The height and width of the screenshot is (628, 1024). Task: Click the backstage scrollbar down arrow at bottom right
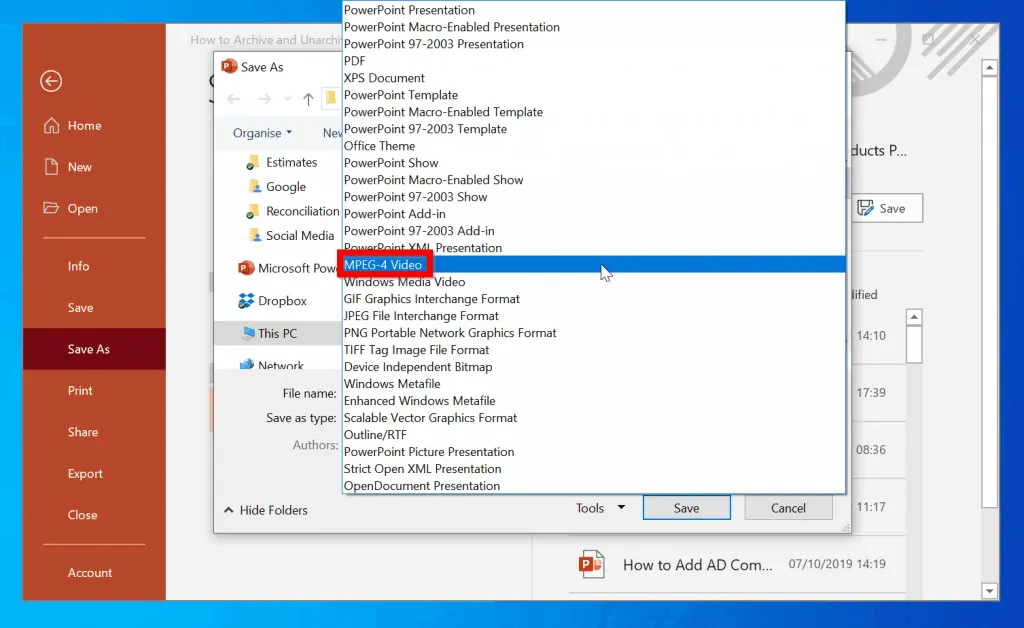click(989, 591)
